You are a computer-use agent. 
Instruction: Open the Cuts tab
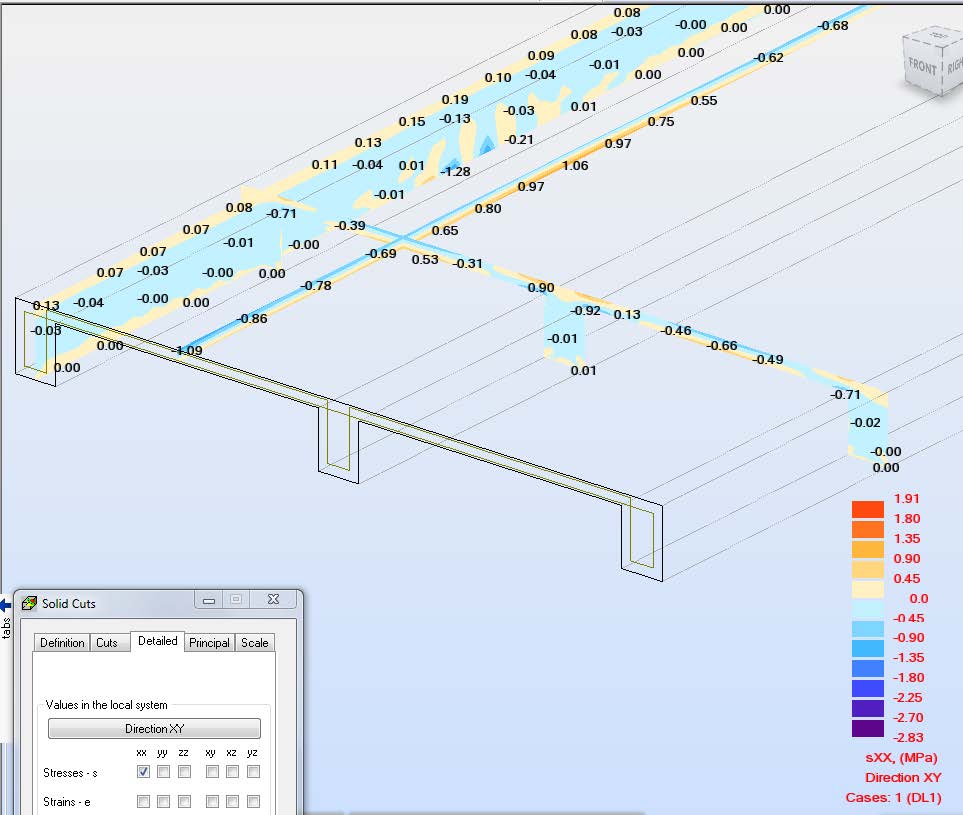coord(109,643)
